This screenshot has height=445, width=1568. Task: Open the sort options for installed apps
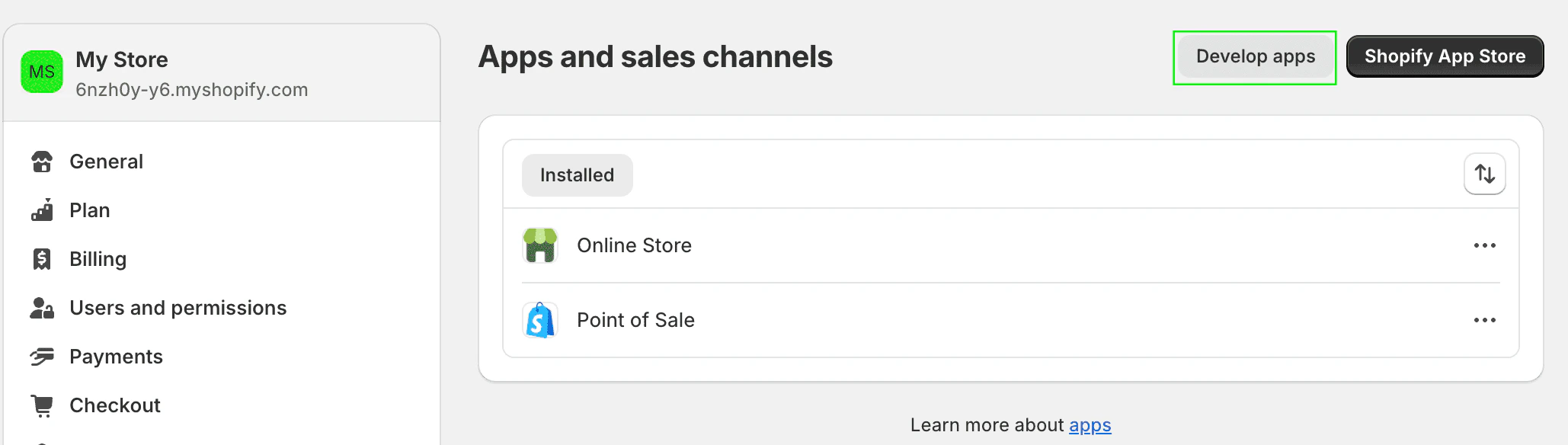pyautogui.click(x=1484, y=174)
